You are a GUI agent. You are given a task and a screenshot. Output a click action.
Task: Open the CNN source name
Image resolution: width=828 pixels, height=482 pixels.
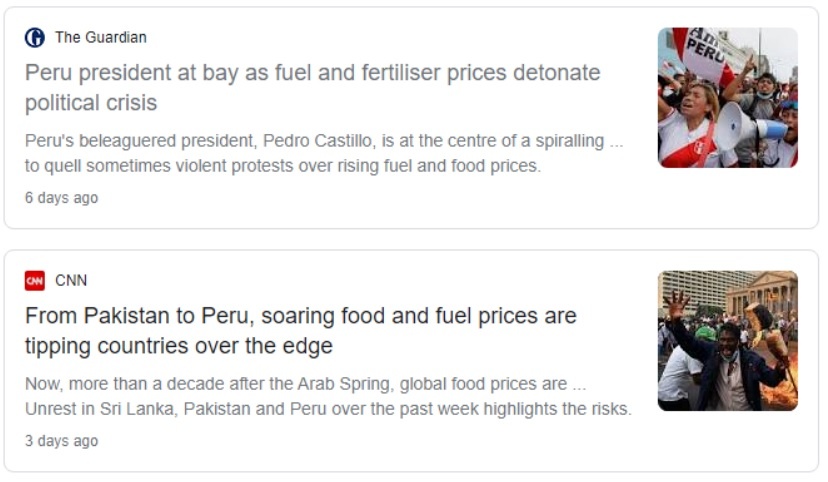coord(71,281)
